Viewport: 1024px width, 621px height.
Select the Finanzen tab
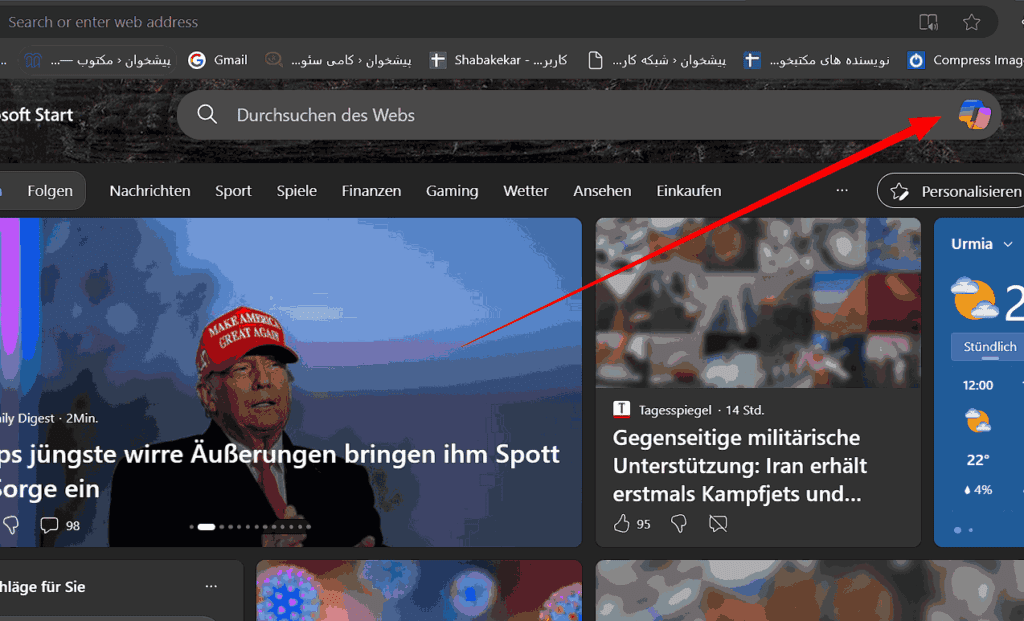(x=371, y=190)
